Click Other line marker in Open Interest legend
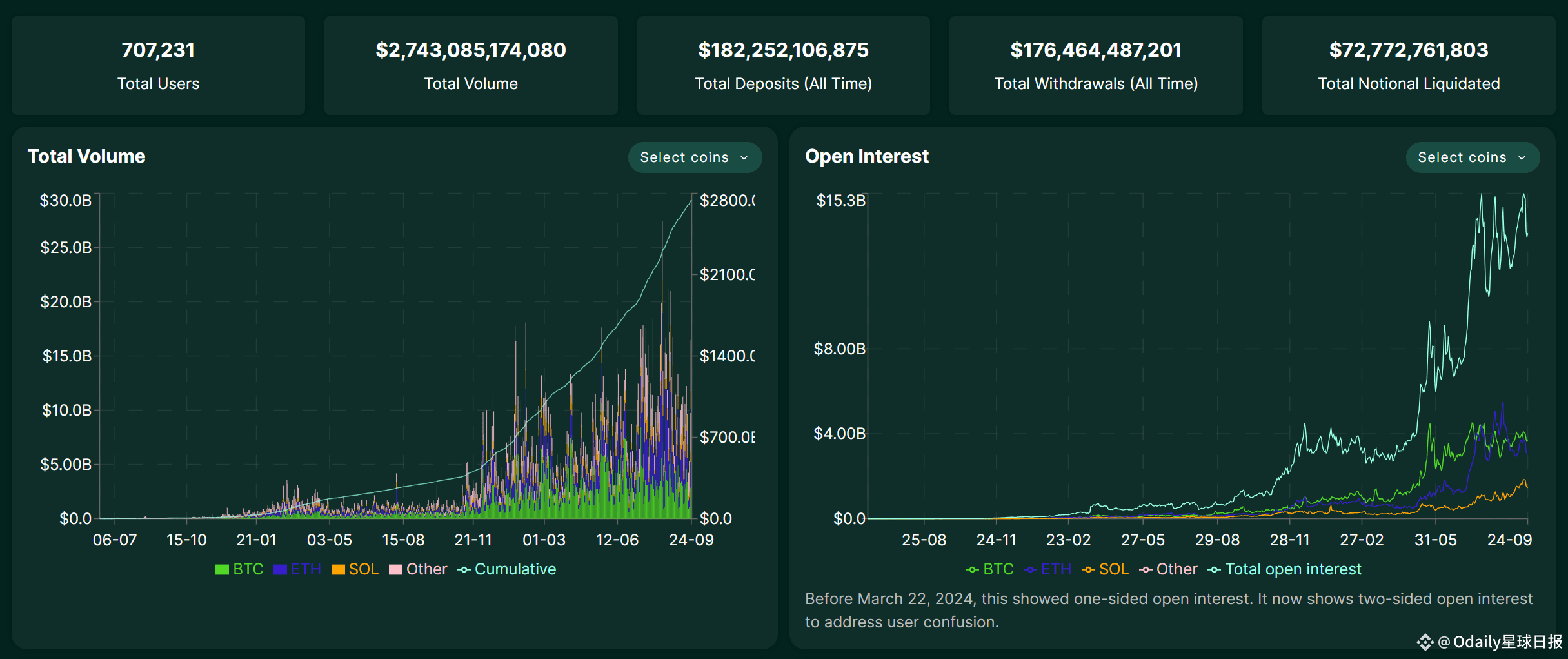 (x=1146, y=569)
